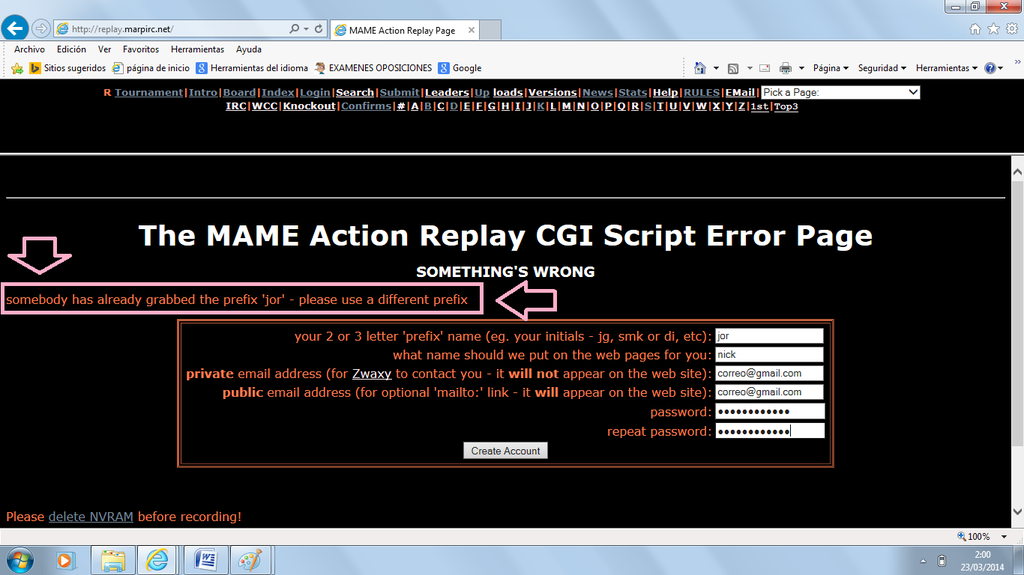1024x575 pixels.
Task: Expand address bar search dropdown arrow
Action: 306,29
